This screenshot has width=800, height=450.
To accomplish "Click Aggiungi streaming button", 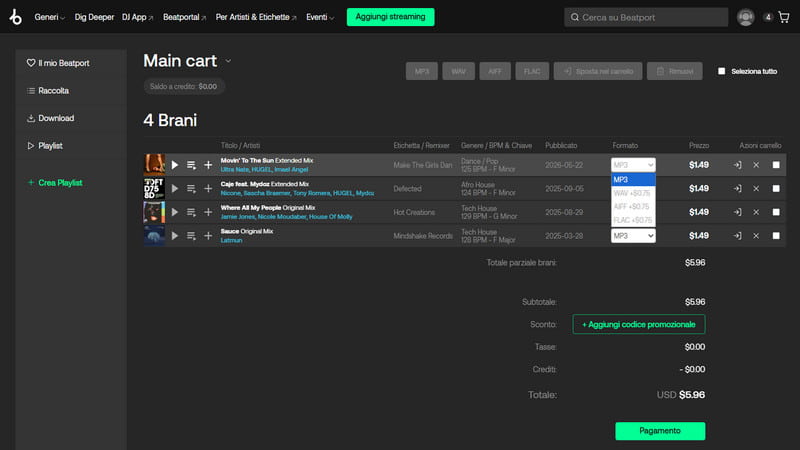I will [390, 17].
